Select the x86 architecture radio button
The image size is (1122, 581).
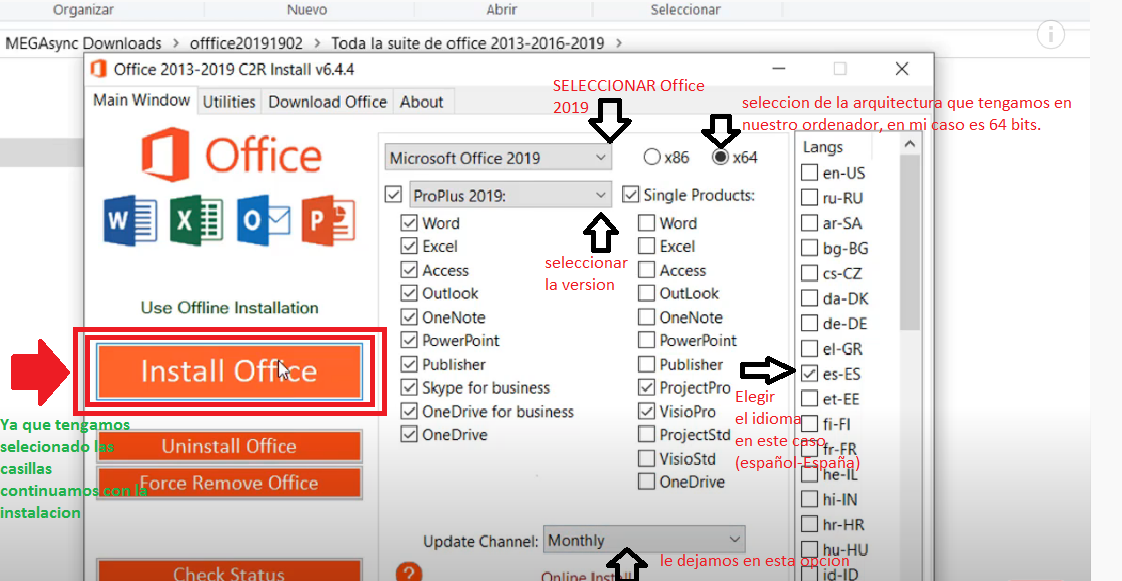(x=652, y=157)
